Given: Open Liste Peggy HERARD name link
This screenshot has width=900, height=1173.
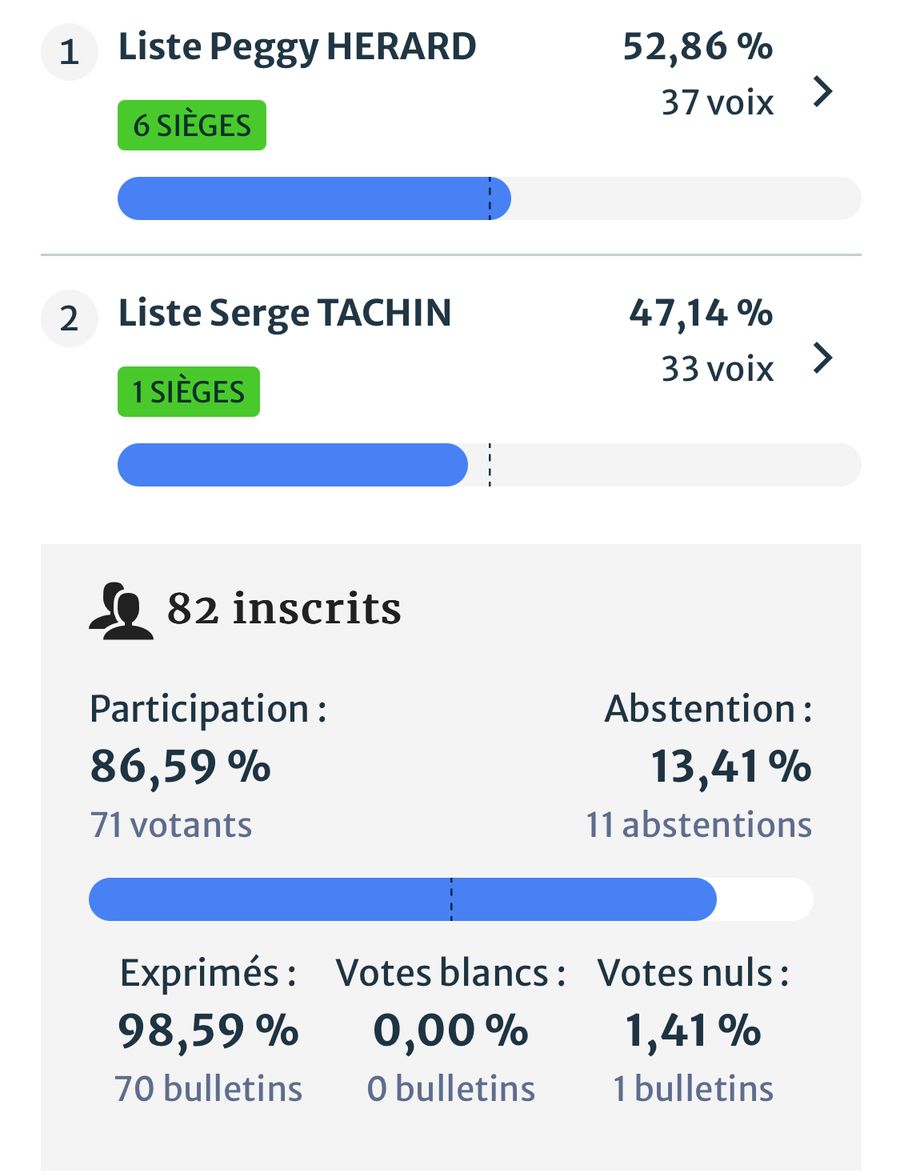Looking at the screenshot, I should point(297,47).
